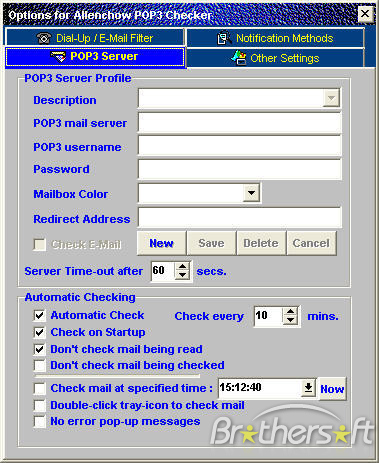Decrease server time-out seconds
This screenshot has height=463, width=379.
pos(182,275)
